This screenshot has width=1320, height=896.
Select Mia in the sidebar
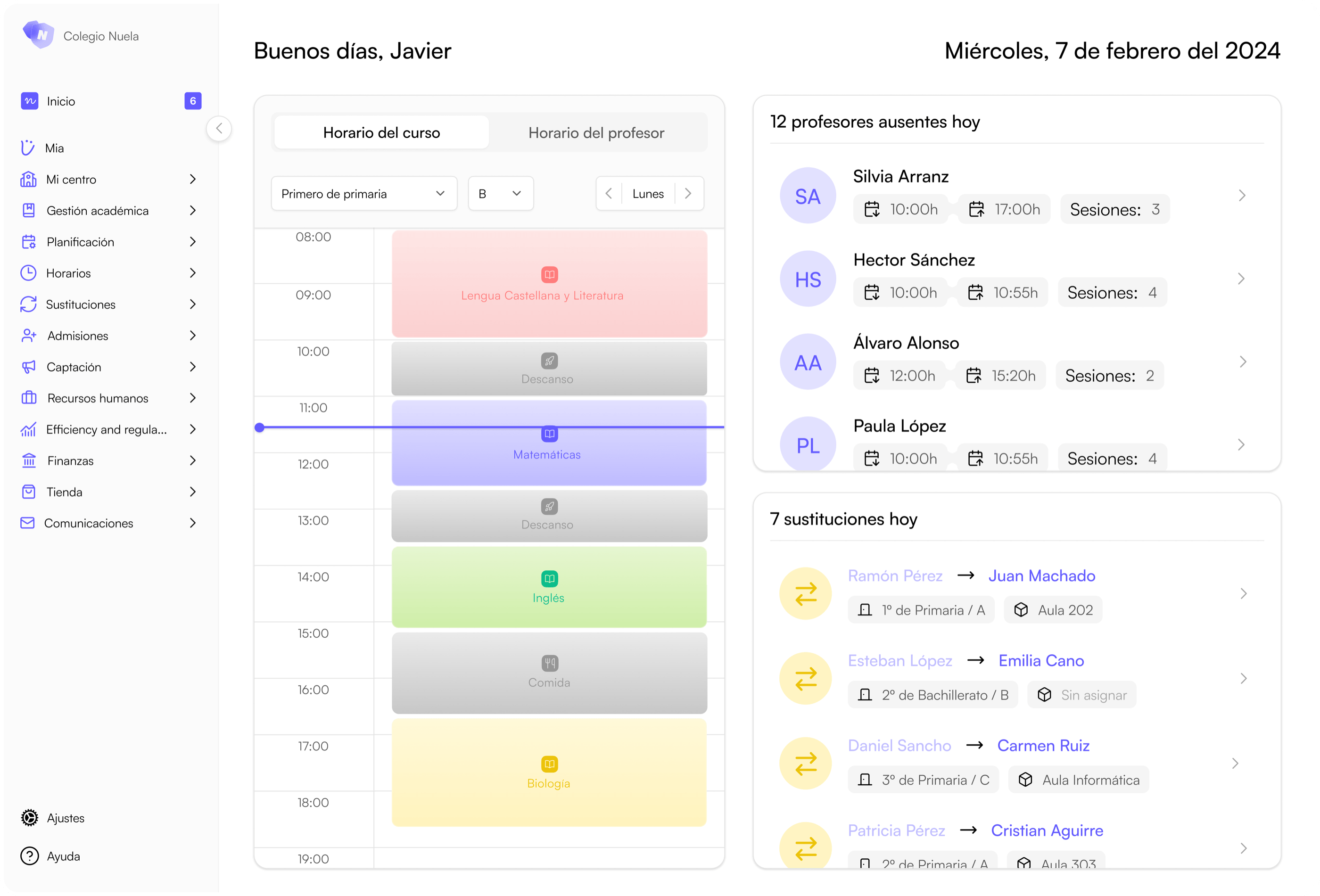[x=111, y=148]
